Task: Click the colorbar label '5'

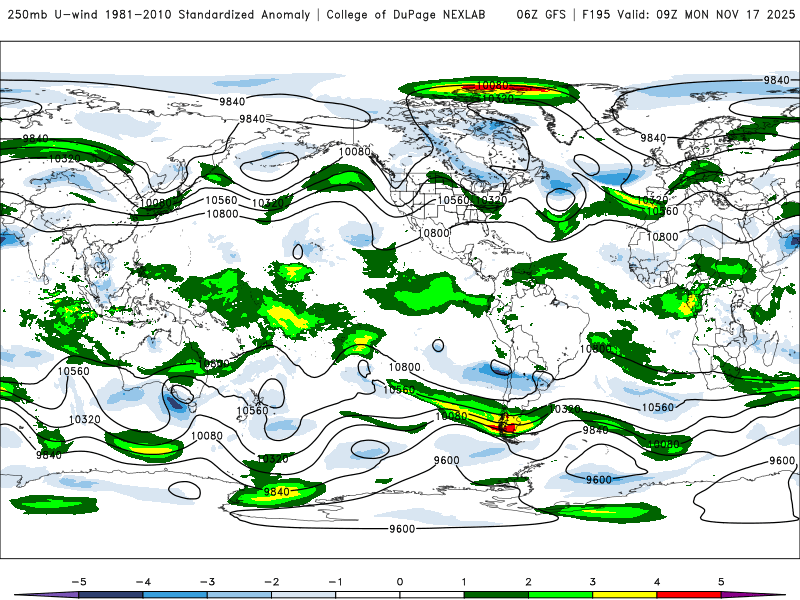Action: tap(721, 582)
